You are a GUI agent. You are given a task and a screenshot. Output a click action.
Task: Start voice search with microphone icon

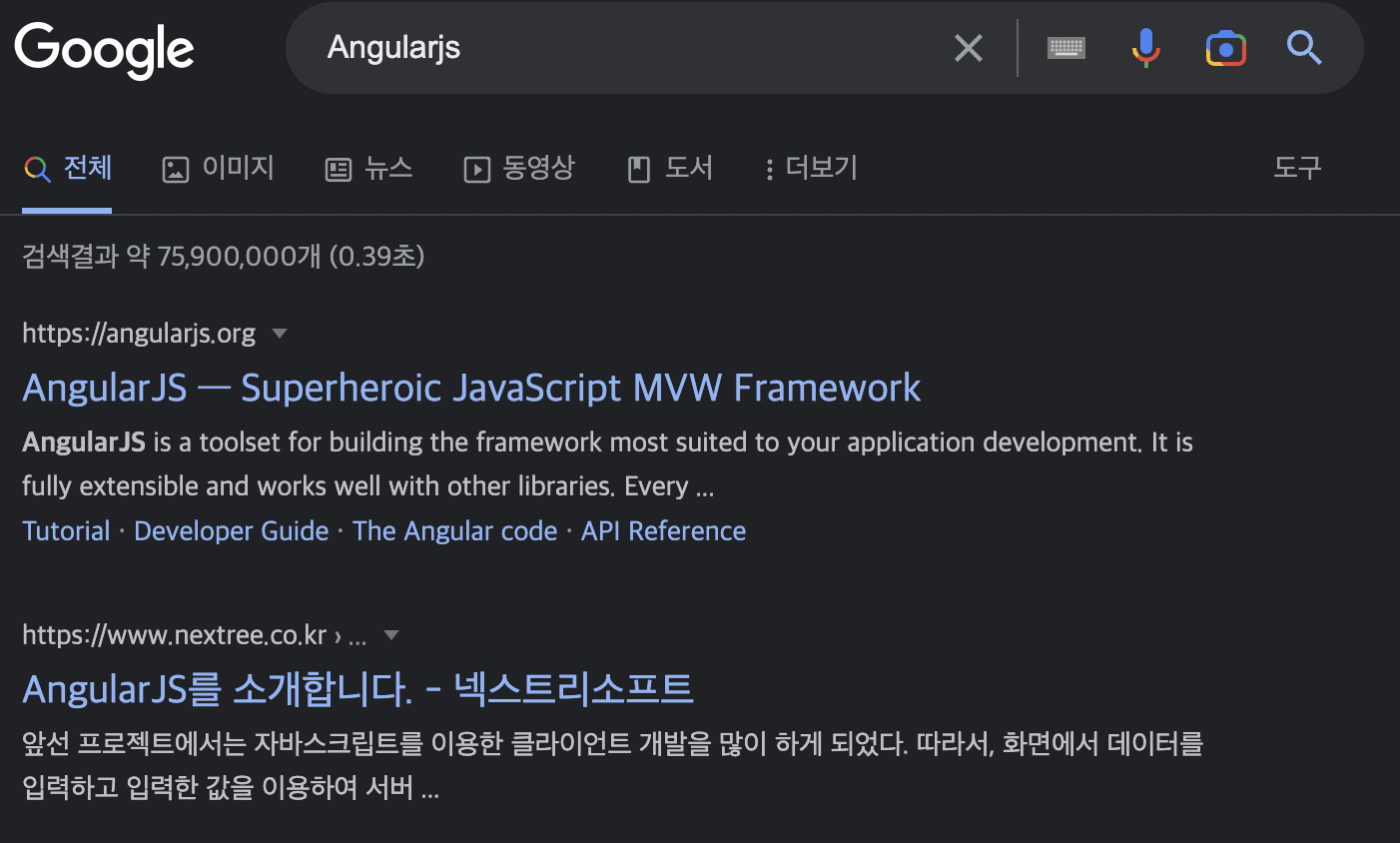(1146, 48)
